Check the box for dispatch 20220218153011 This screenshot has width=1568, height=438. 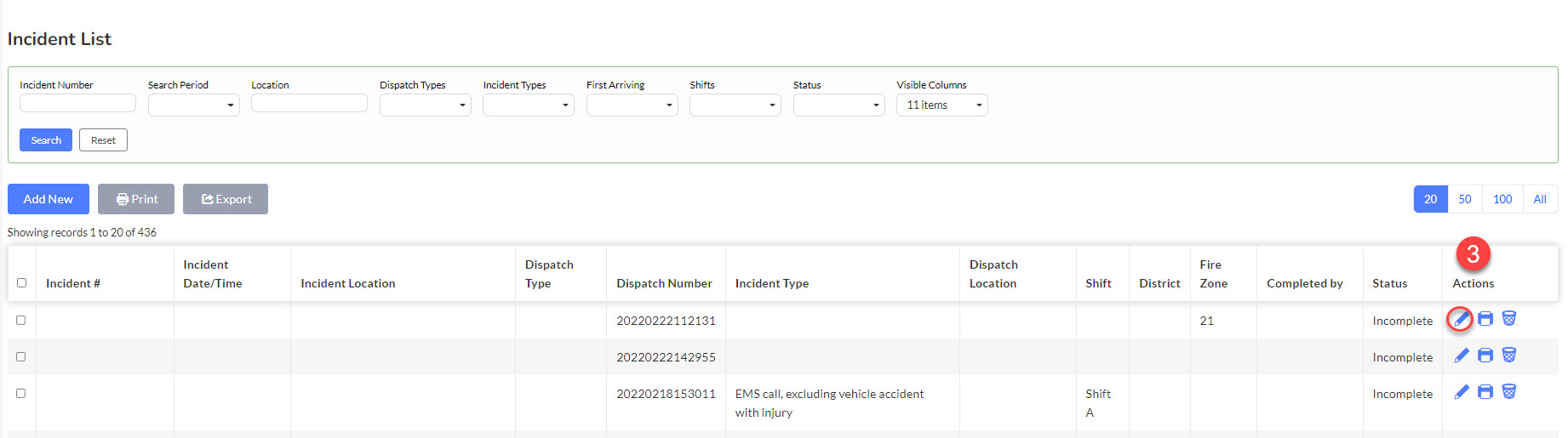coord(21,394)
